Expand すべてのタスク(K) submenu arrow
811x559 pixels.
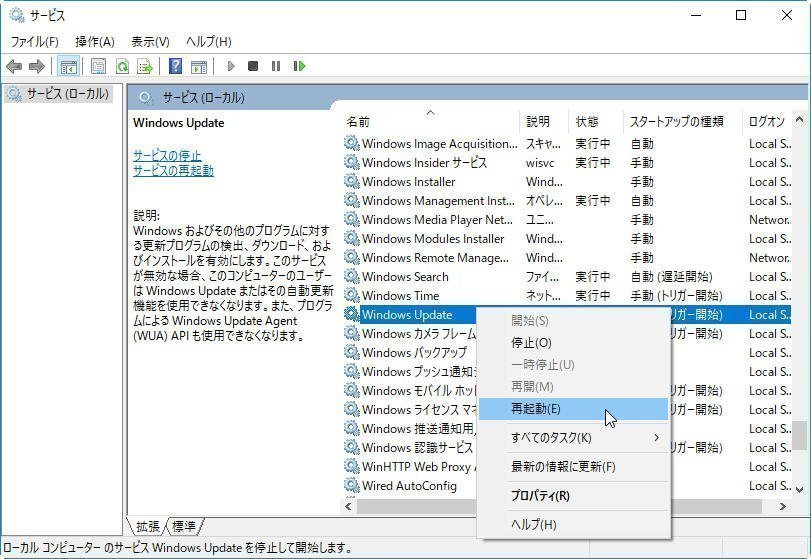tap(656, 437)
